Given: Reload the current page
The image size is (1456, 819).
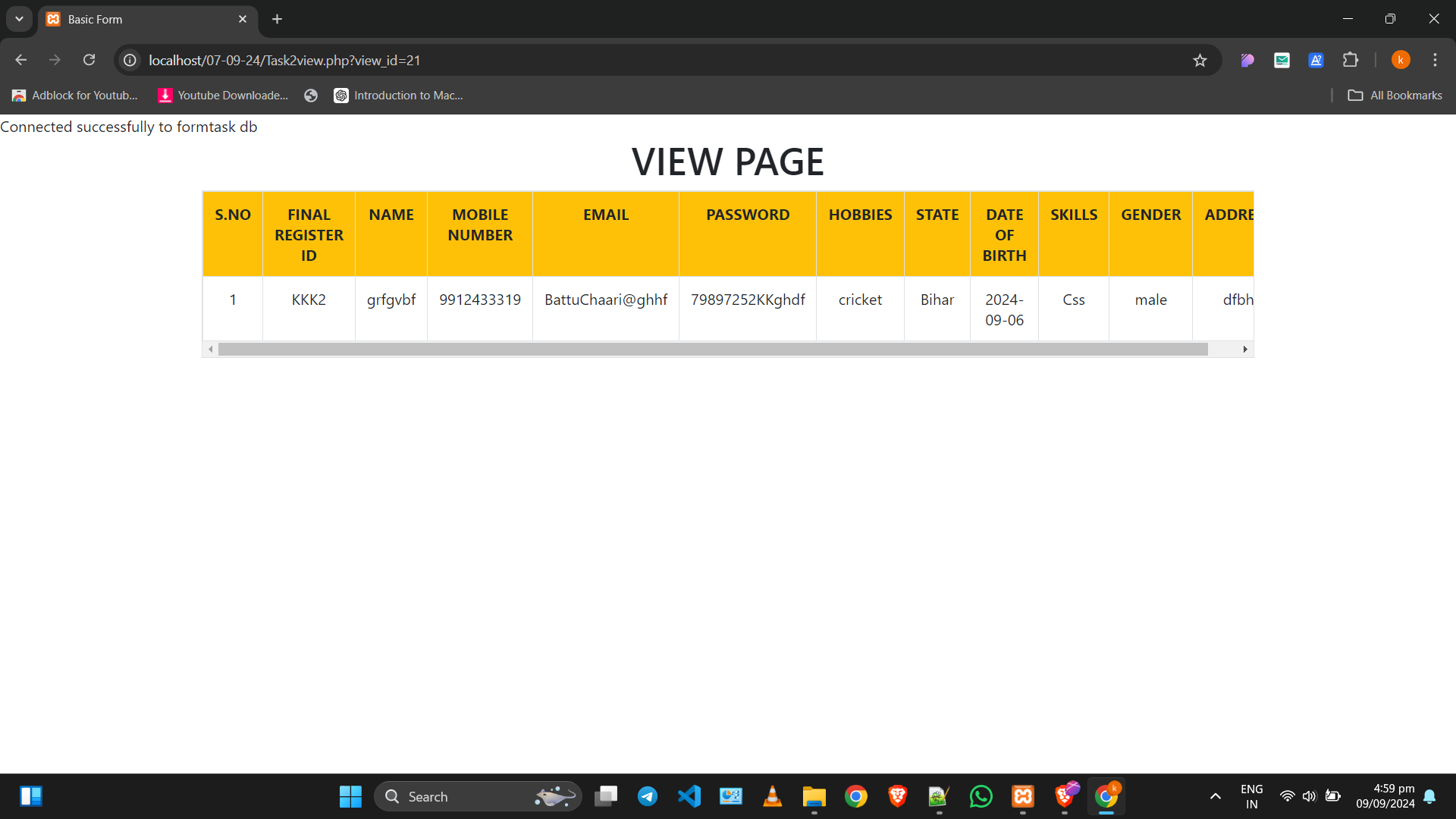Looking at the screenshot, I should click(x=89, y=60).
